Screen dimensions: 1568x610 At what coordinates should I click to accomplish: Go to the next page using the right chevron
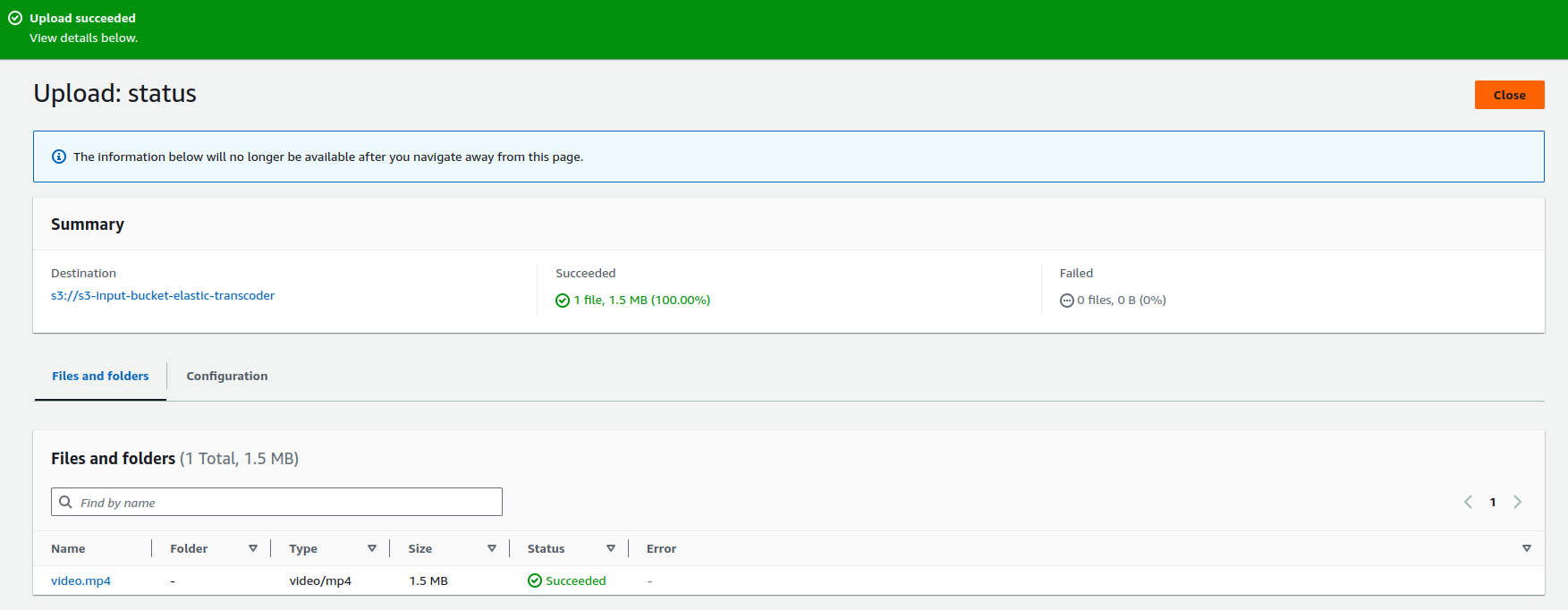(1517, 502)
